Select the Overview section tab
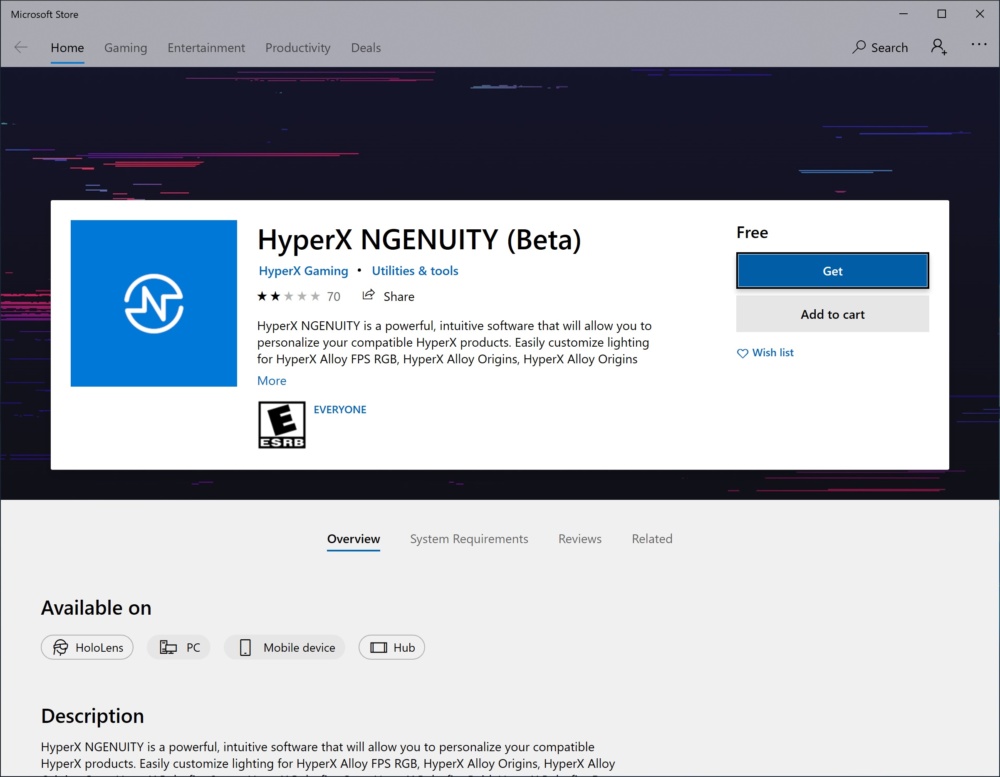Image resolution: width=1000 pixels, height=777 pixels. point(353,539)
